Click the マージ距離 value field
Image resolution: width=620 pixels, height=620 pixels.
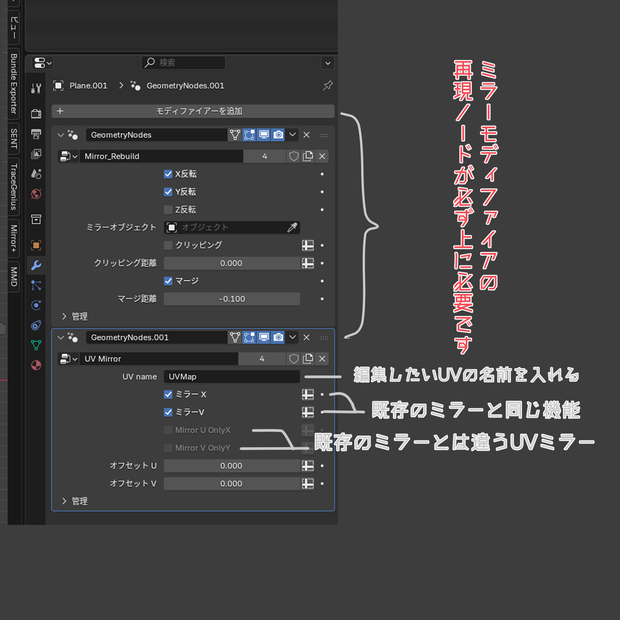coord(232,299)
